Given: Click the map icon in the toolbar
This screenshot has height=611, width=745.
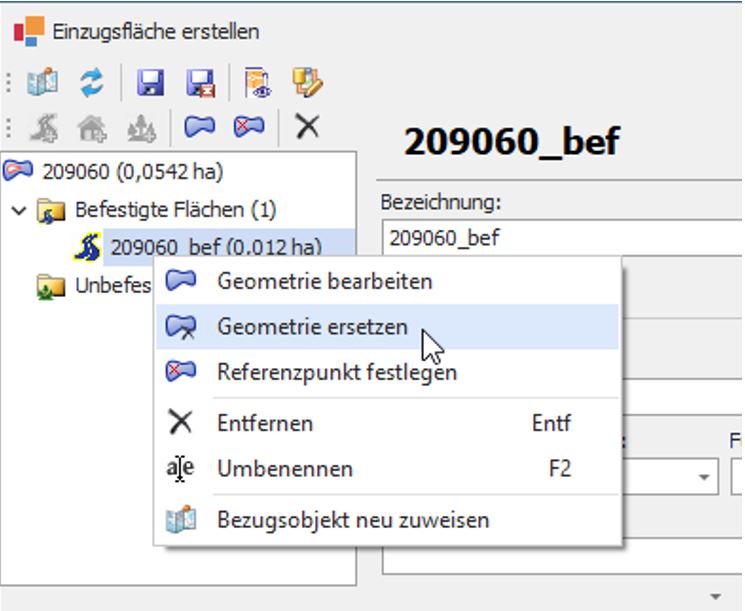Looking at the screenshot, I should click(x=43, y=82).
